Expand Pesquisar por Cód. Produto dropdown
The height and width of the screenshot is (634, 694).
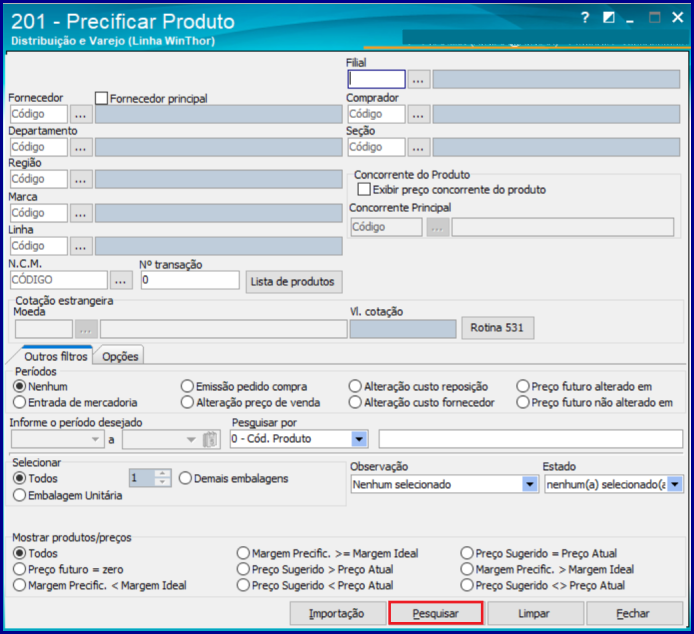point(359,439)
